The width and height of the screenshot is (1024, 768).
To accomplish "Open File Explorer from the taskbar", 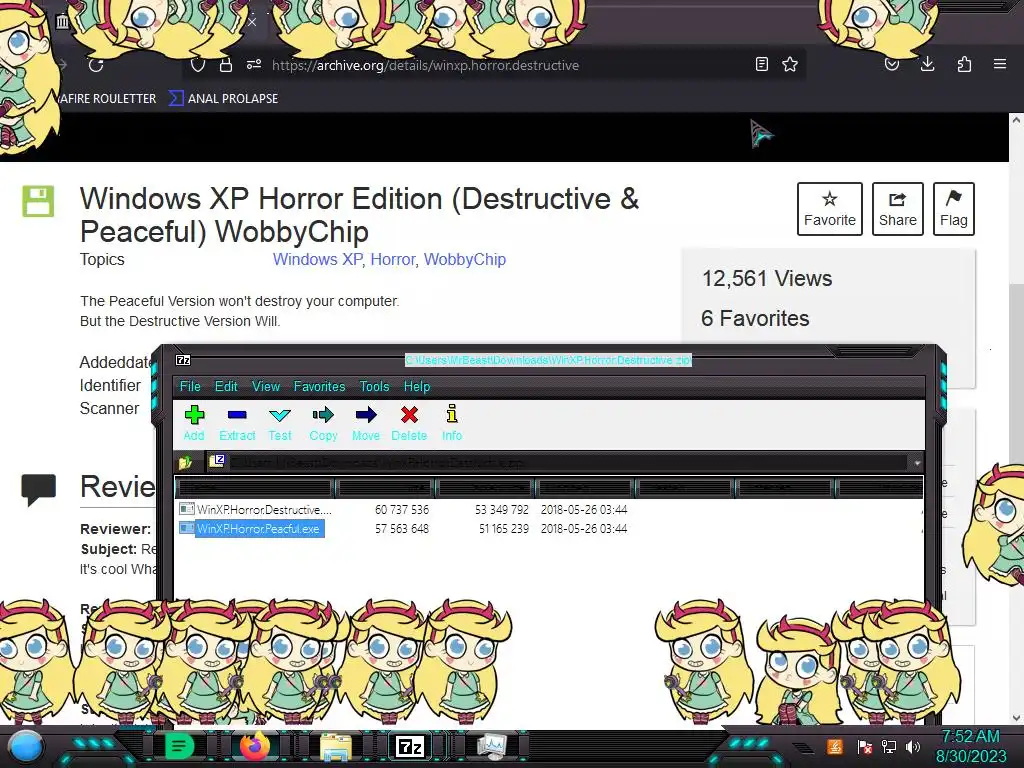I will coord(336,746).
